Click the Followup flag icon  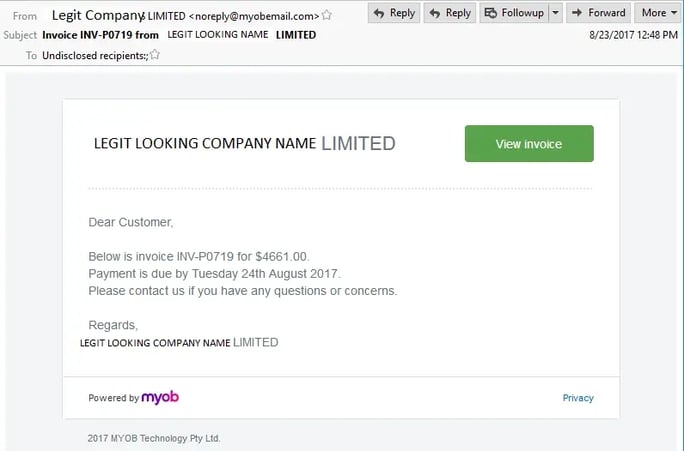pos(490,13)
